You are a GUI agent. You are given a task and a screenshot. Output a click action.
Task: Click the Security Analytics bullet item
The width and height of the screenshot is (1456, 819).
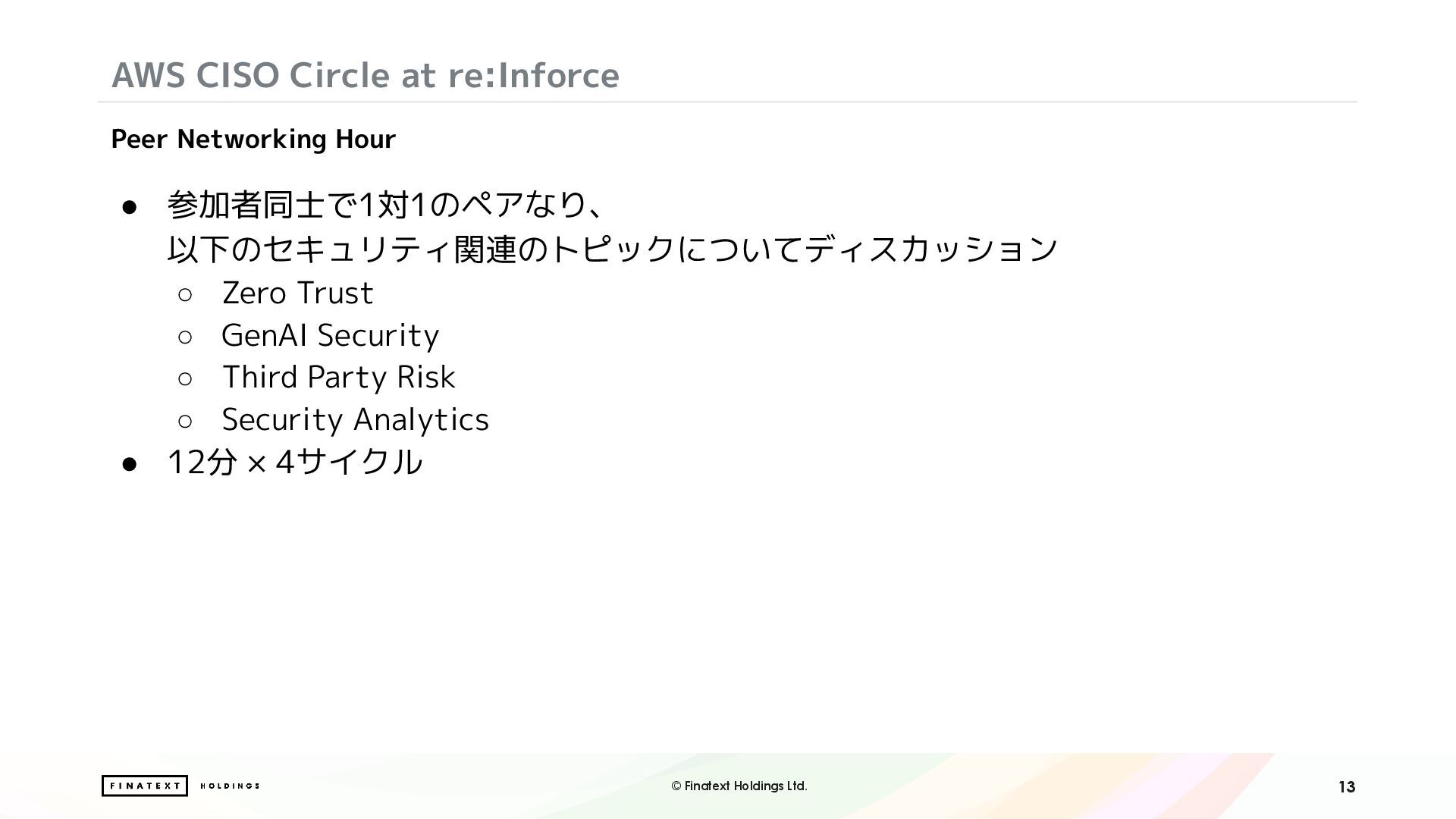(x=355, y=420)
